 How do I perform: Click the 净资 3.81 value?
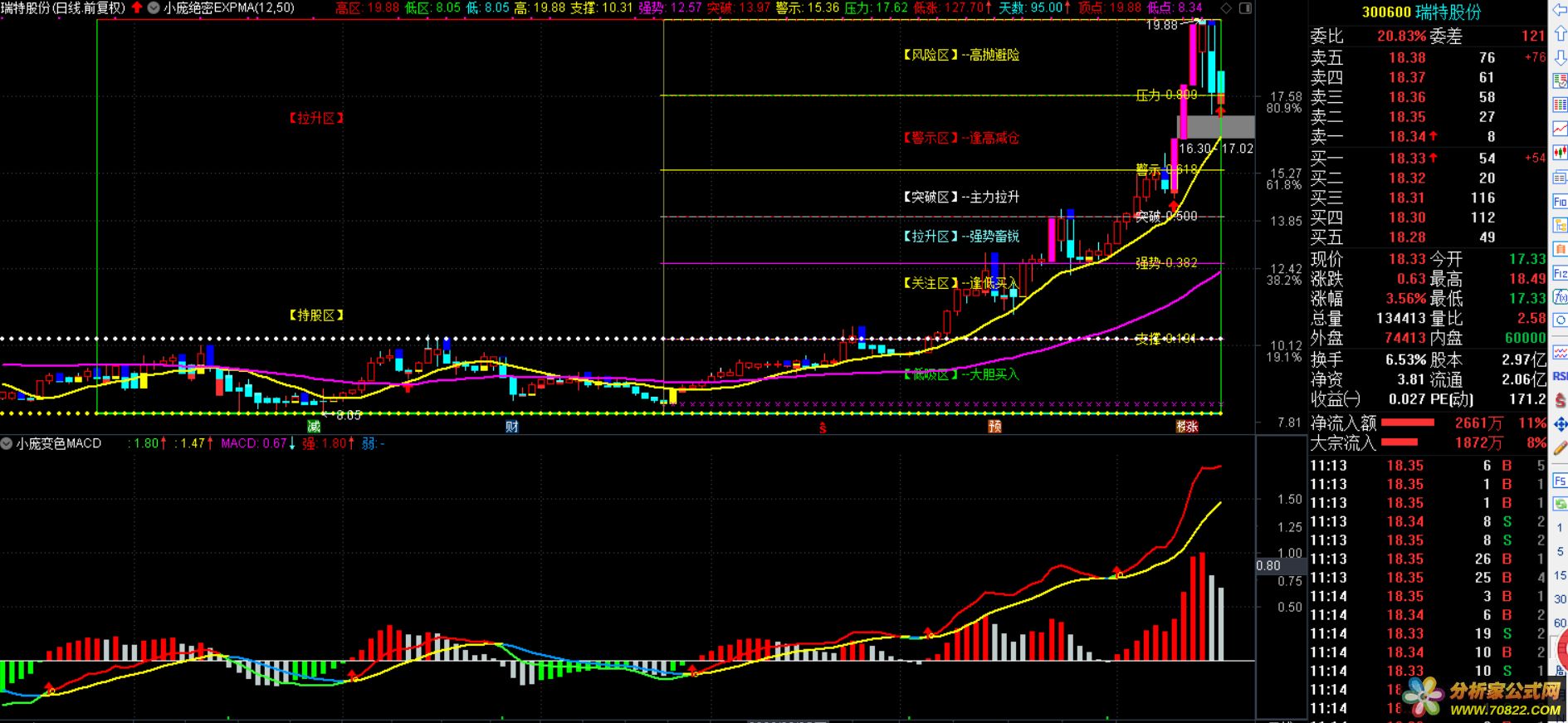(1411, 379)
